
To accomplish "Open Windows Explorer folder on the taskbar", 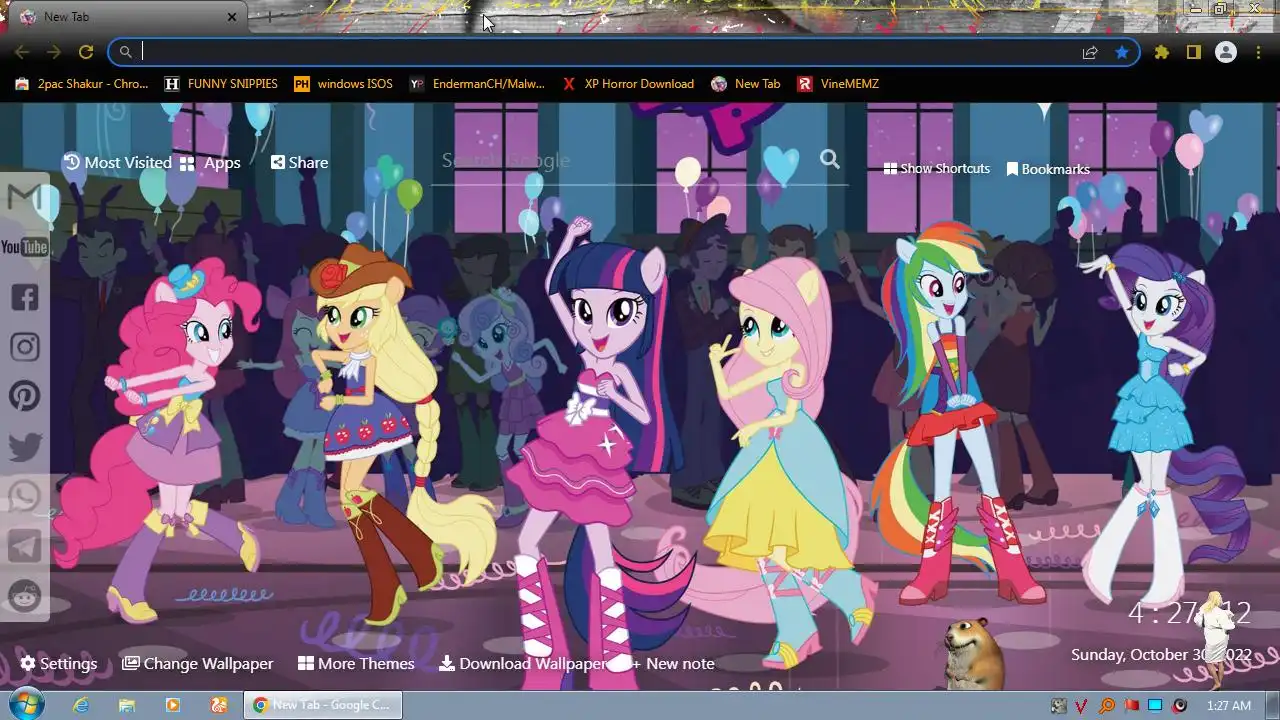I will point(127,705).
